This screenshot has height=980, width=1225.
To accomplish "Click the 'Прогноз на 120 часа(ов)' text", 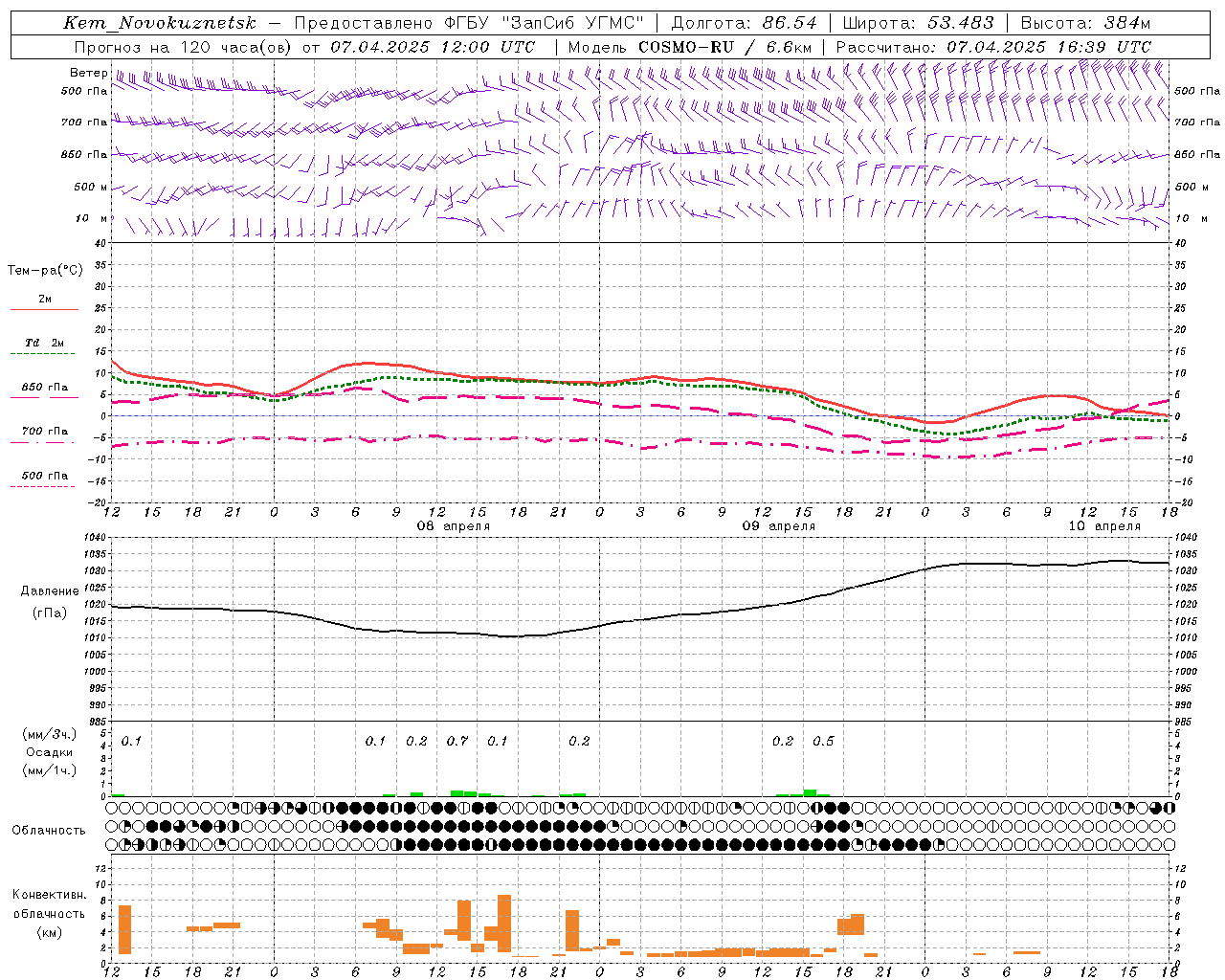I will tap(184, 47).
